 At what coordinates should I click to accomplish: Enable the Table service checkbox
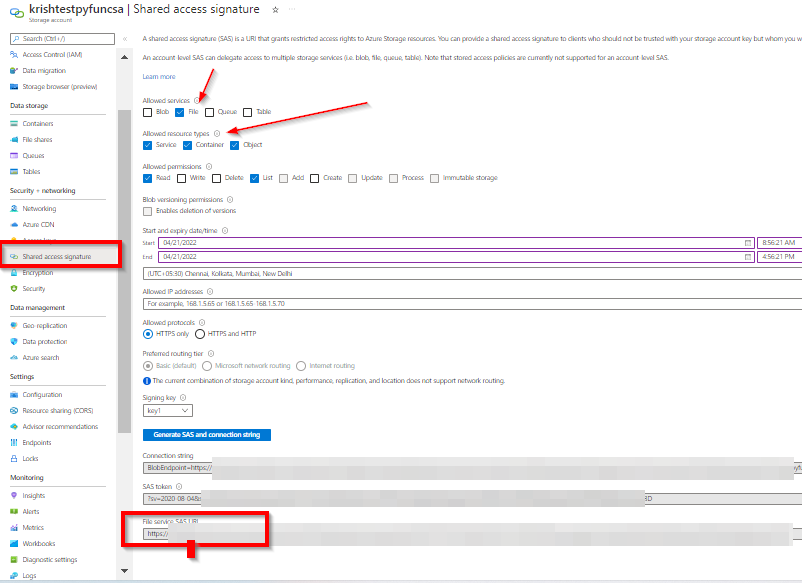[x=248, y=112]
